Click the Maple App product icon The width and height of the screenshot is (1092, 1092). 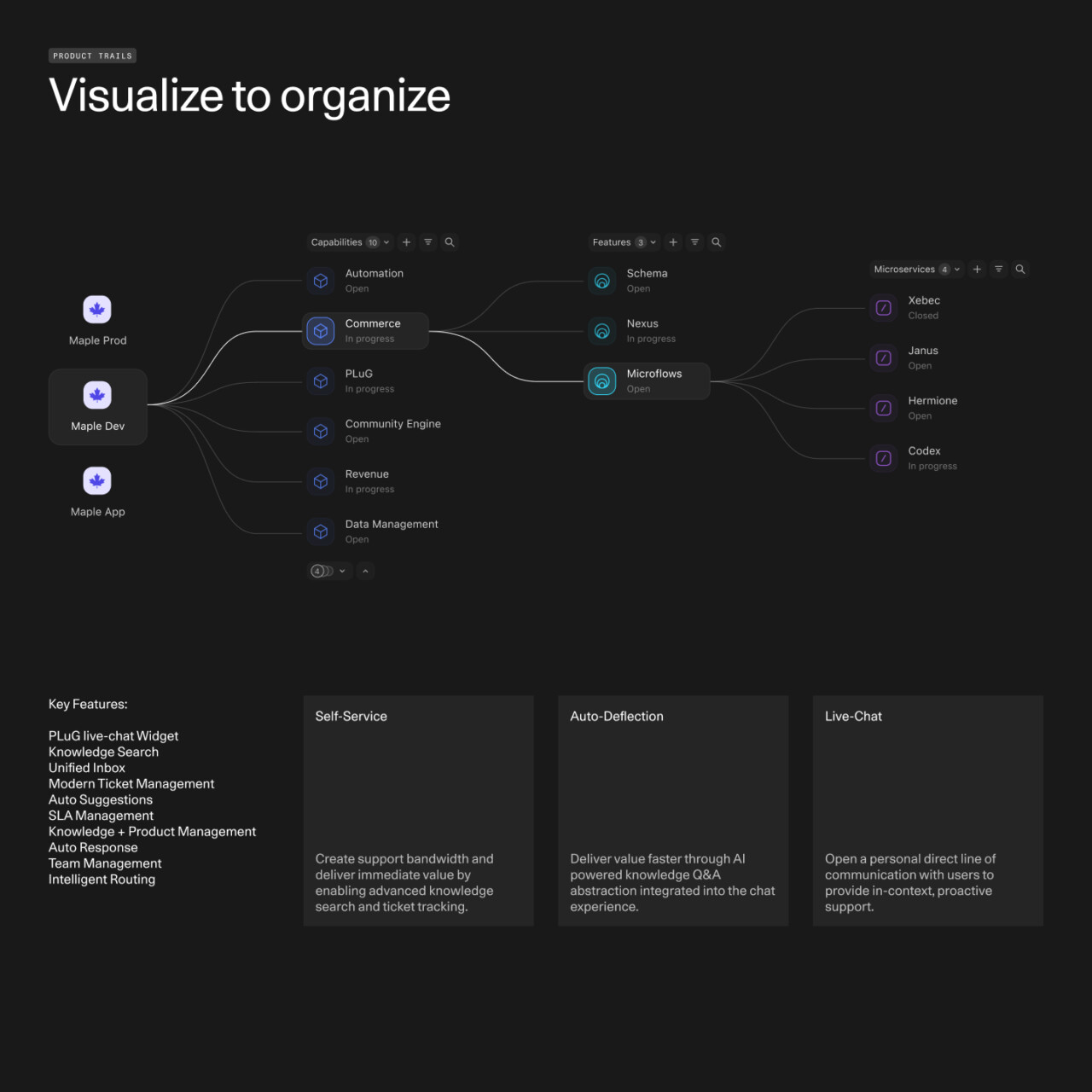point(97,480)
